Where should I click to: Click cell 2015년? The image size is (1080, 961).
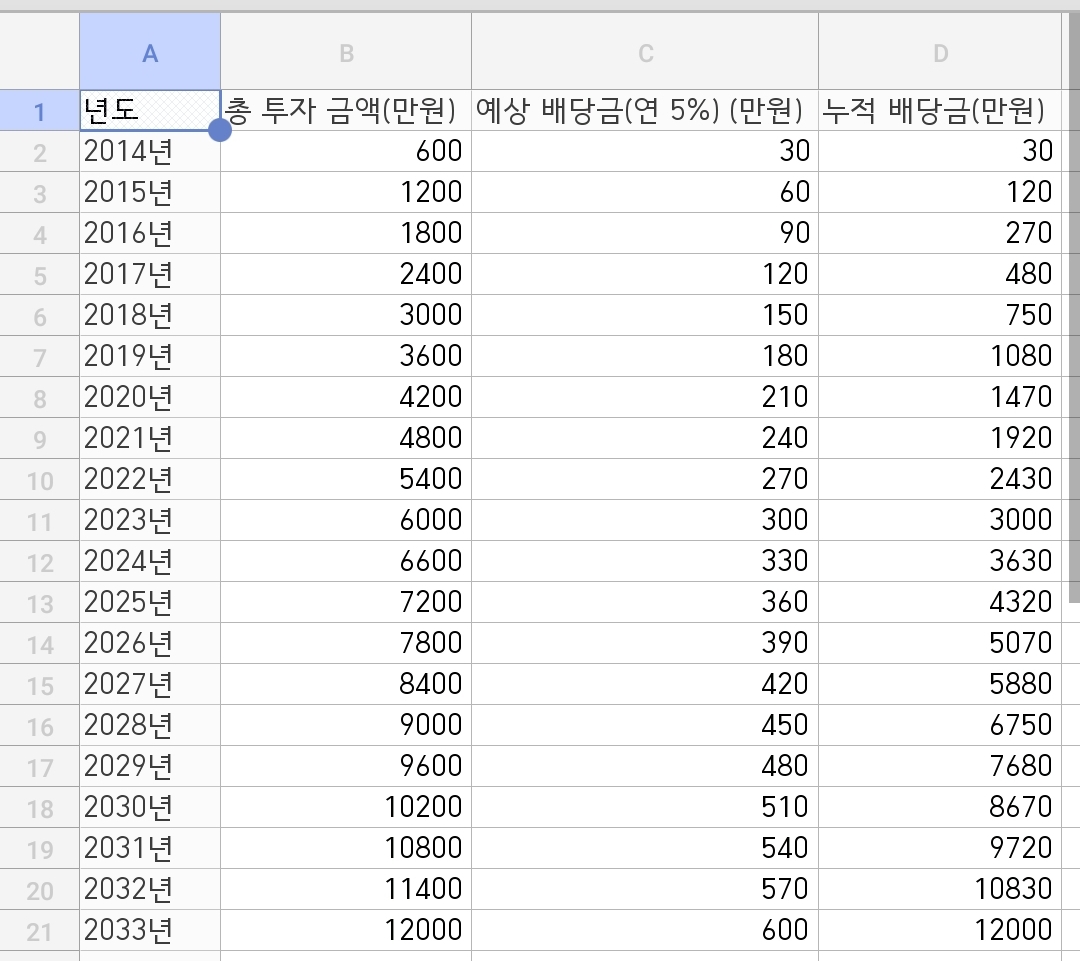pos(150,192)
